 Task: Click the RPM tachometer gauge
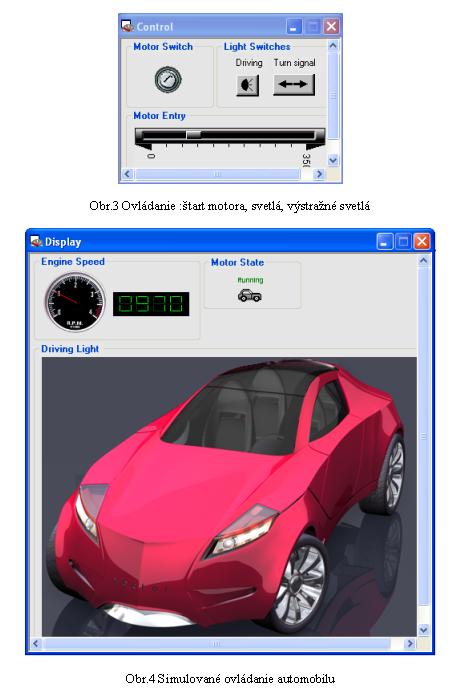[x=75, y=302]
